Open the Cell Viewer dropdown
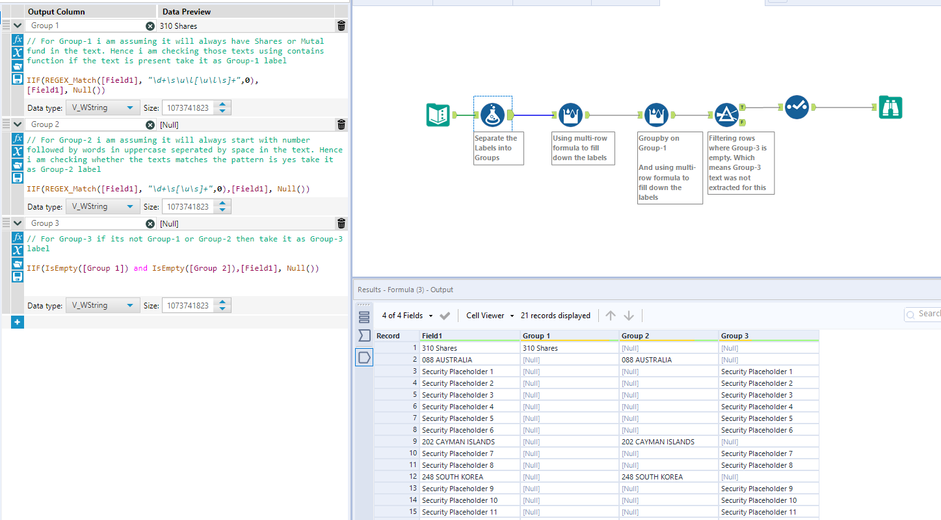The height and width of the screenshot is (520, 941). click(x=490, y=315)
